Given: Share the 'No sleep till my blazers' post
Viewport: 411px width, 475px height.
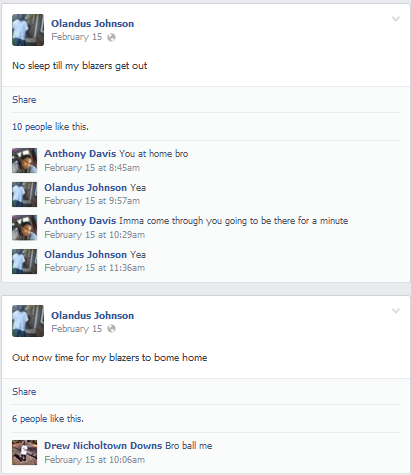Looking at the screenshot, I should [x=24, y=100].
